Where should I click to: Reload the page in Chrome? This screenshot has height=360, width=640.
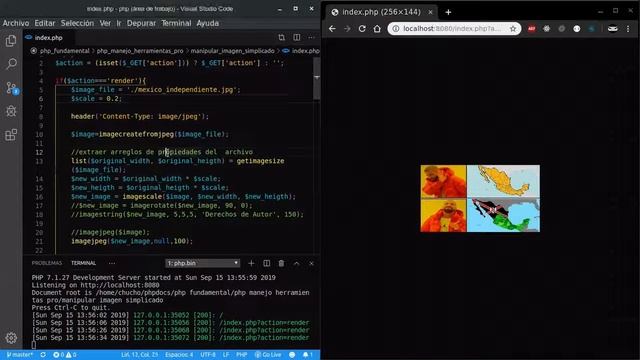[x=362, y=29]
